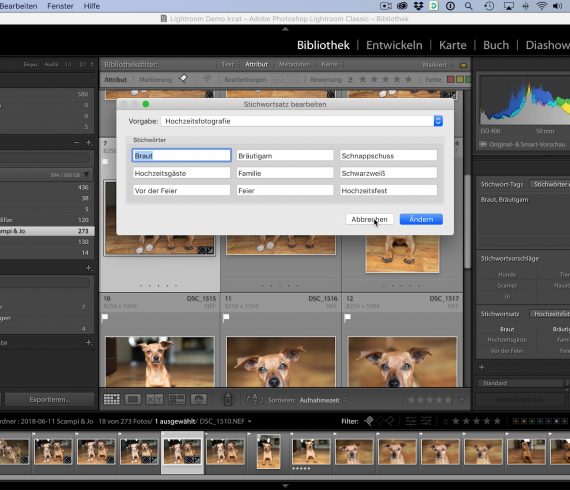The image size is (570, 490).
Task: Expand the toolbar options arrow near rating stars
Action: (462, 399)
